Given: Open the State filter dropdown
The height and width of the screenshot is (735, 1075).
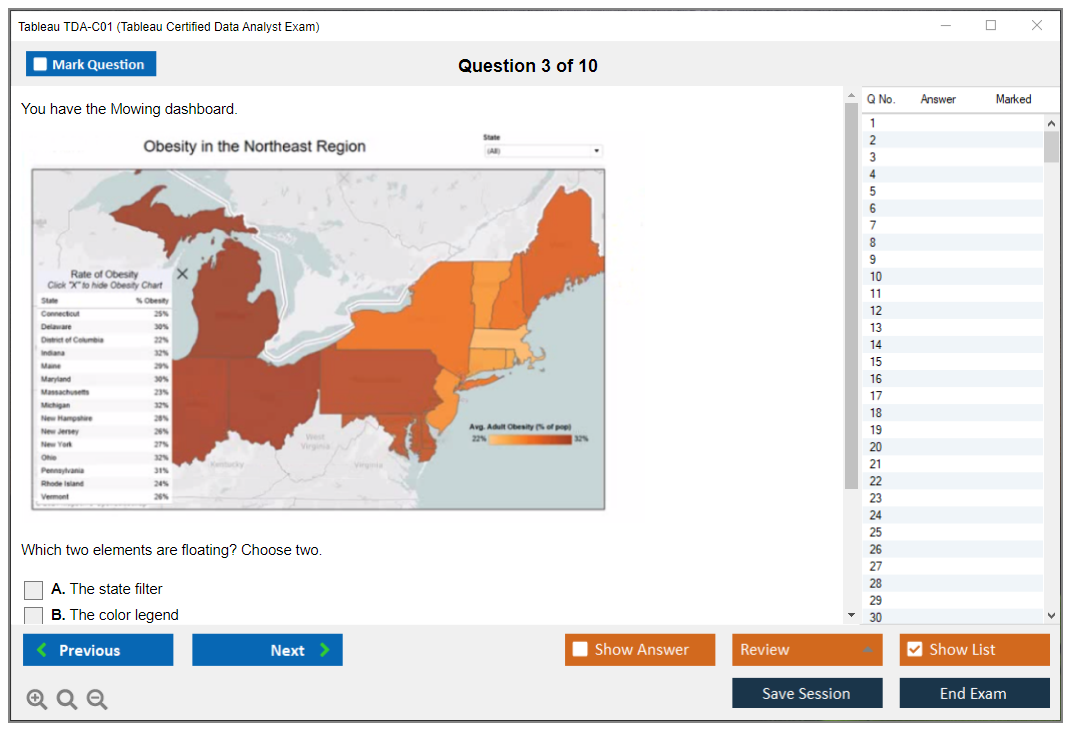Looking at the screenshot, I should click(543, 151).
